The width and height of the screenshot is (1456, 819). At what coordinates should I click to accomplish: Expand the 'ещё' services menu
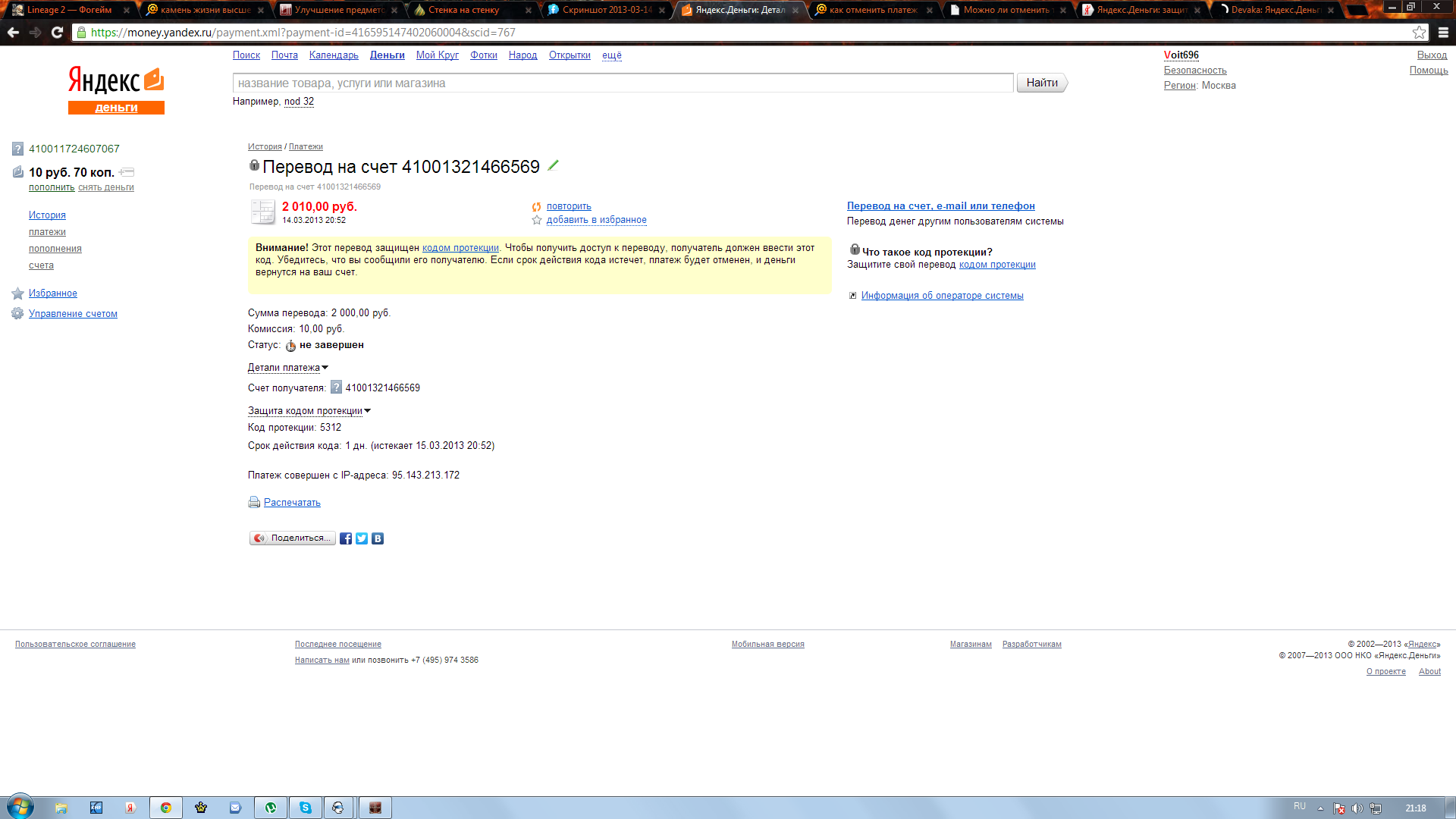(612, 55)
